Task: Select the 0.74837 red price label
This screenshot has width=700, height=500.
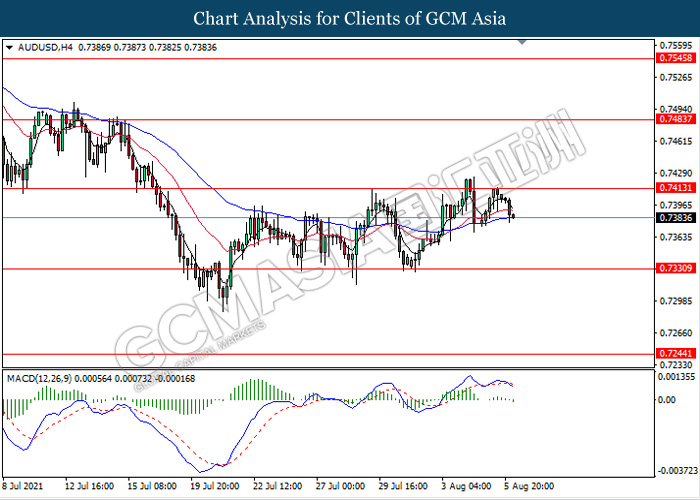Action: [676, 119]
